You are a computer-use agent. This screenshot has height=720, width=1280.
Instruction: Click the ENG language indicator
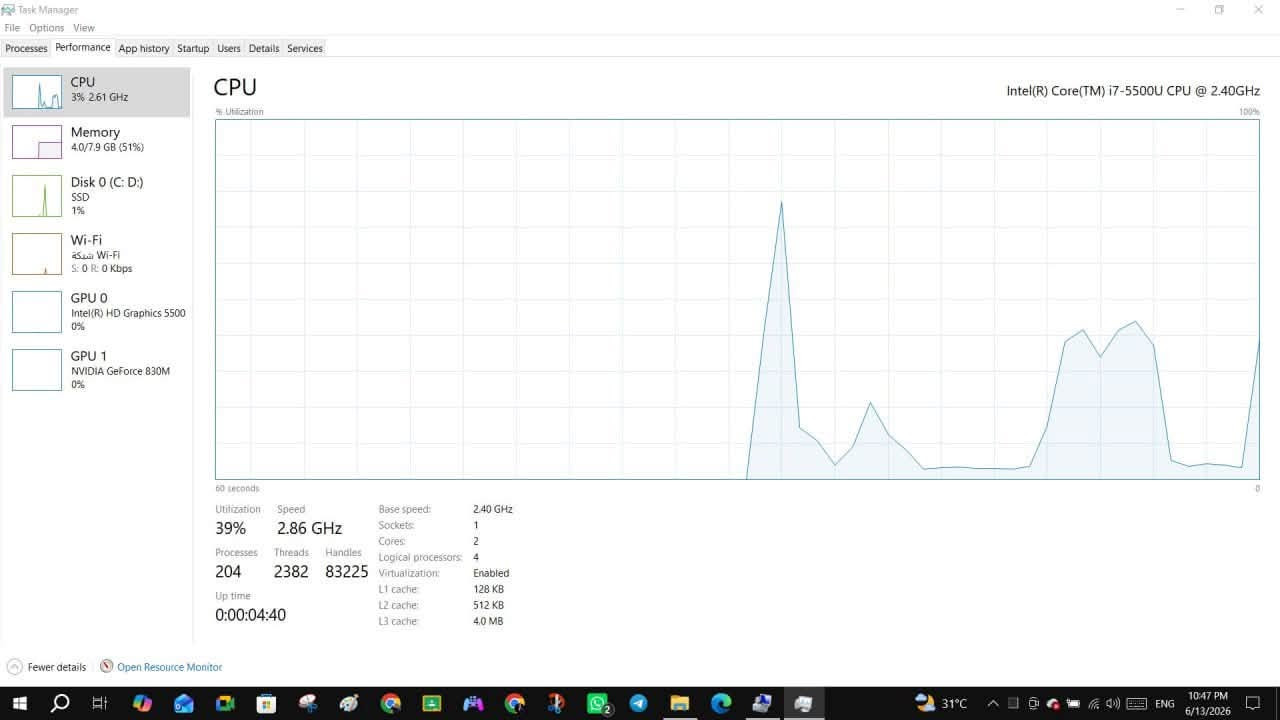pos(1165,704)
